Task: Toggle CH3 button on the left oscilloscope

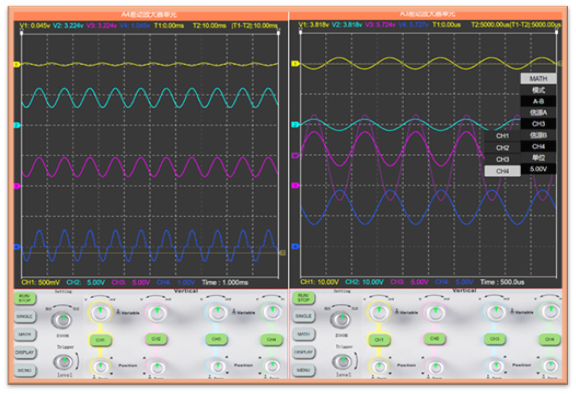Action: click(x=216, y=339)
